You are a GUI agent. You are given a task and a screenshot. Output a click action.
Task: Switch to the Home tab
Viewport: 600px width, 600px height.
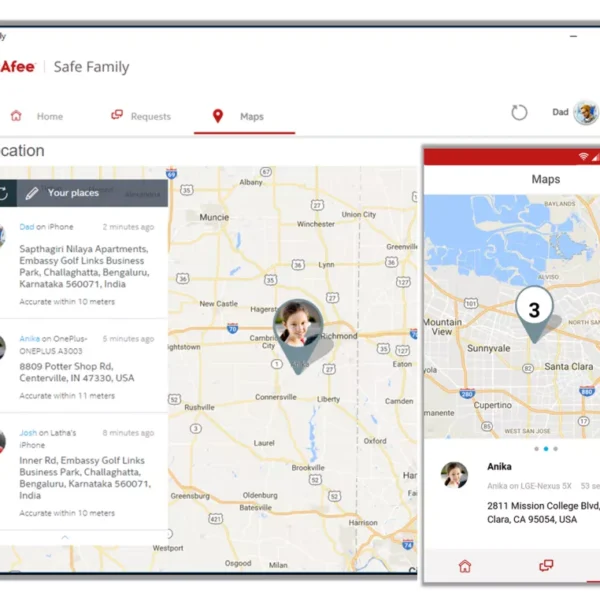click(x=49, y=117)
